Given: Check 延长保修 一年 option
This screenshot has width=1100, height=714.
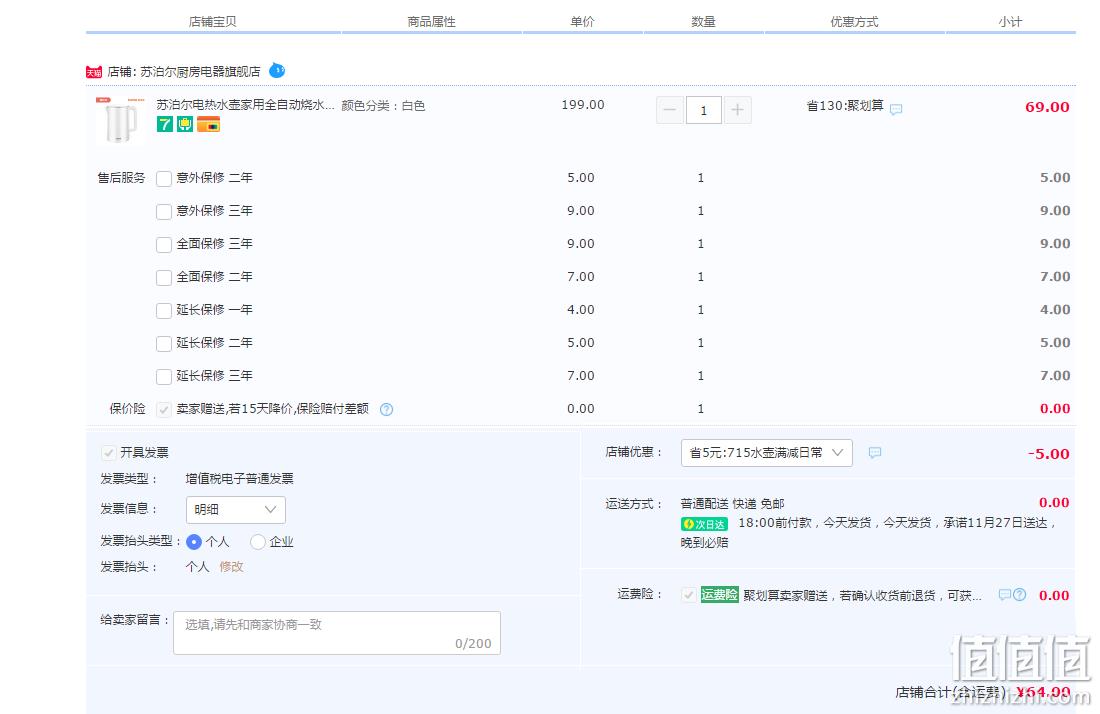Looking at the screenshot, I should pyautogui.click(x=163, y=311).
